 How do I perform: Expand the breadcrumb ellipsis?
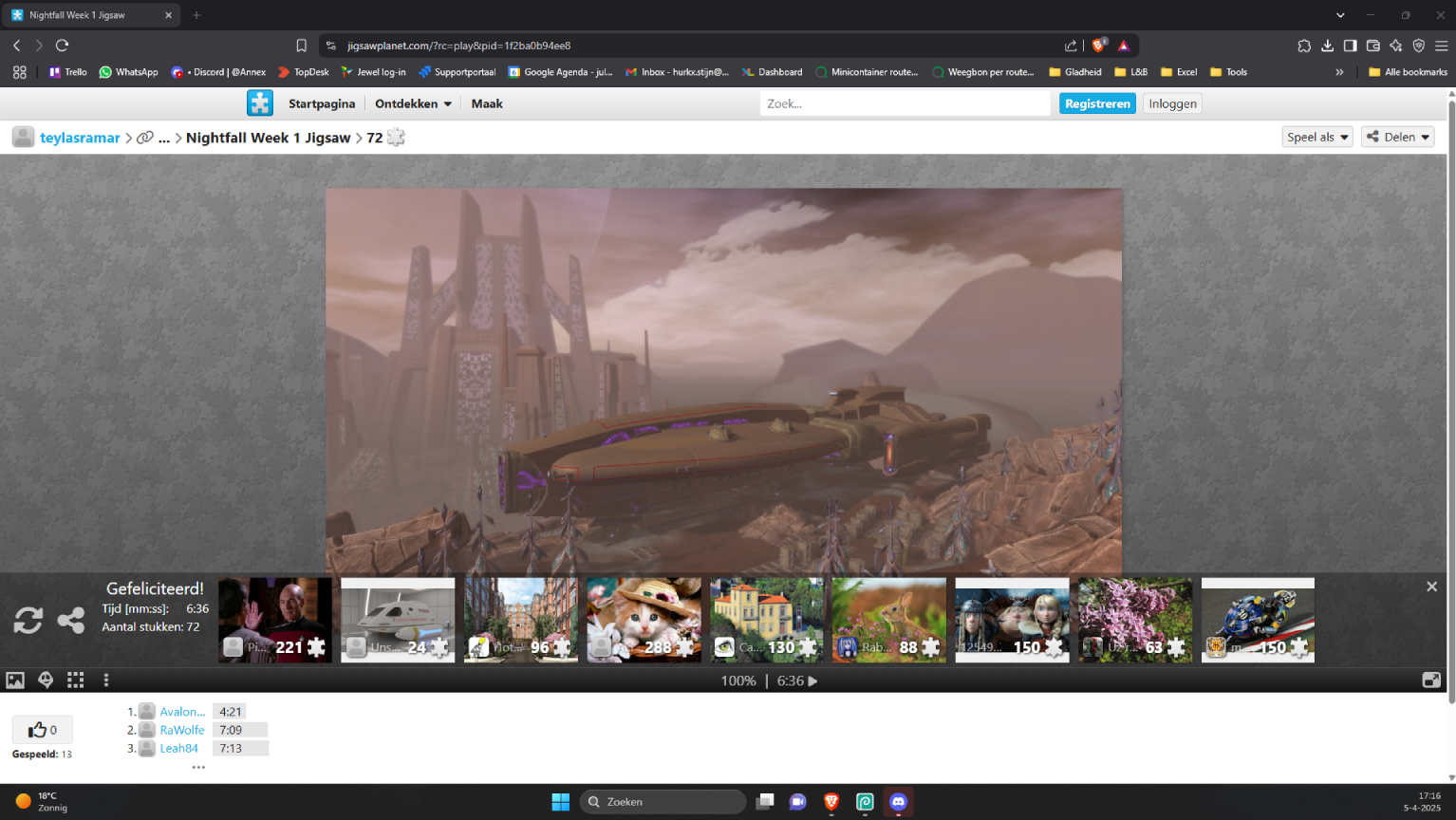pos(164,138)
